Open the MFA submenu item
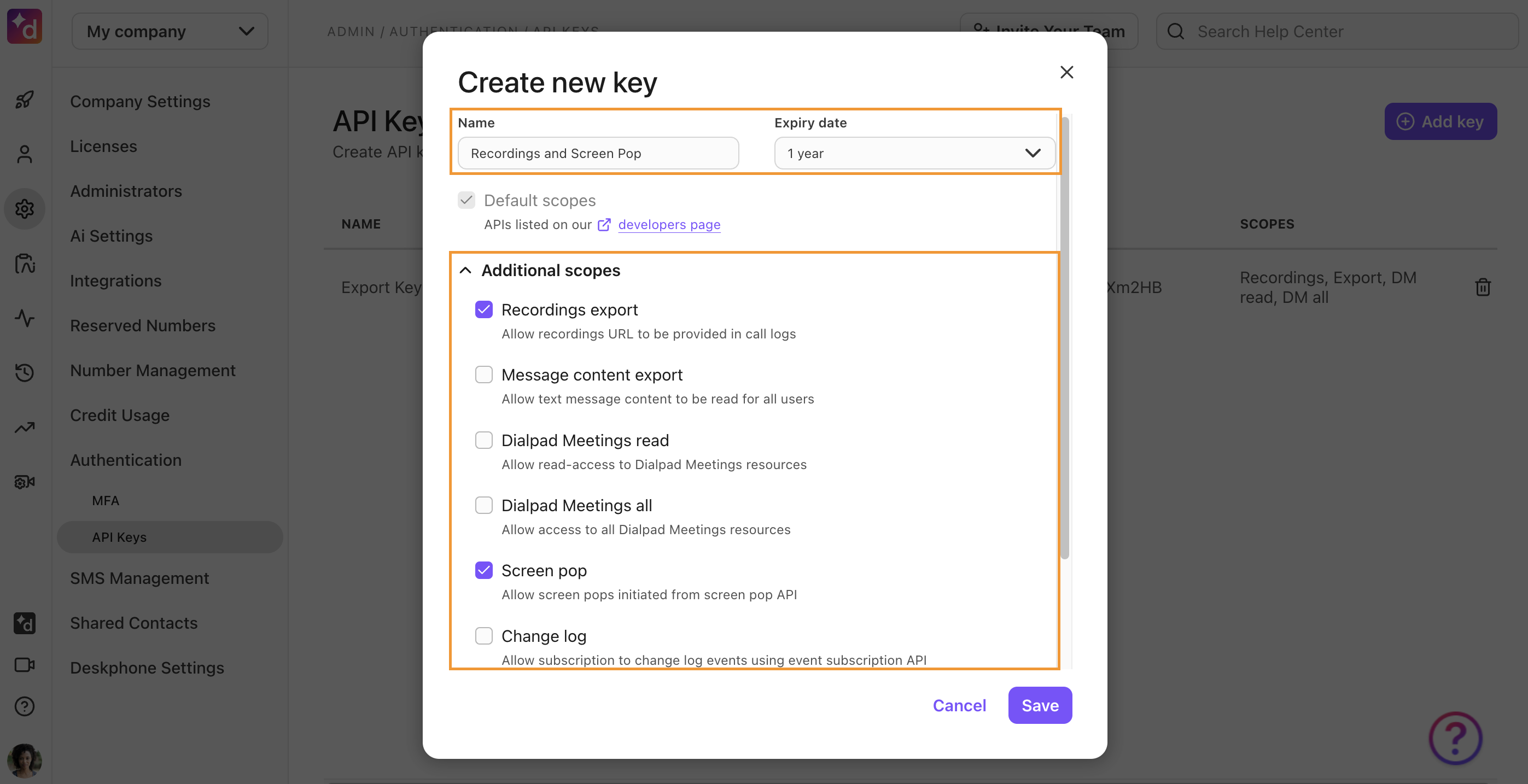1528x784 pixels. pos(106,501)
